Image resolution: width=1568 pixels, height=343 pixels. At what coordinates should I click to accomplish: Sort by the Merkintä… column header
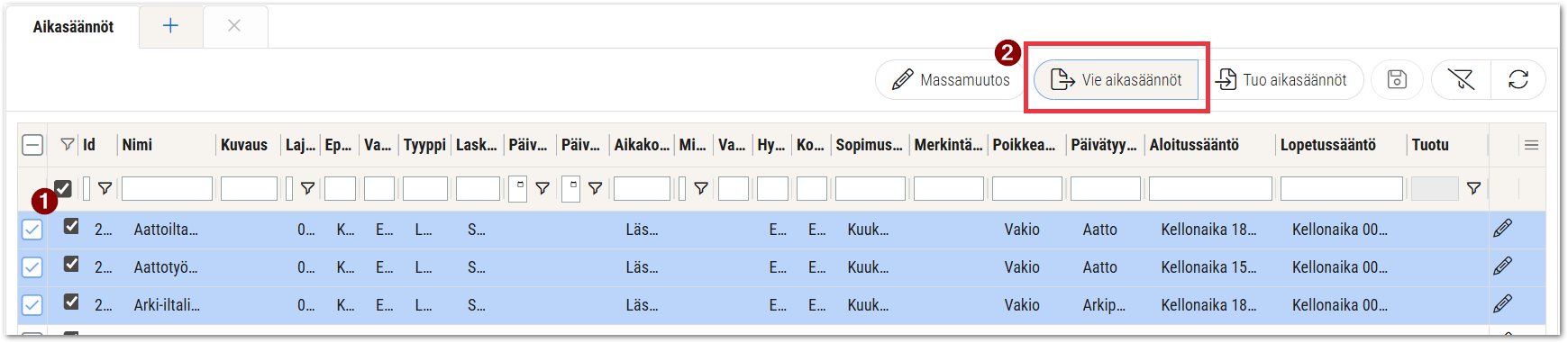[948, 145]
